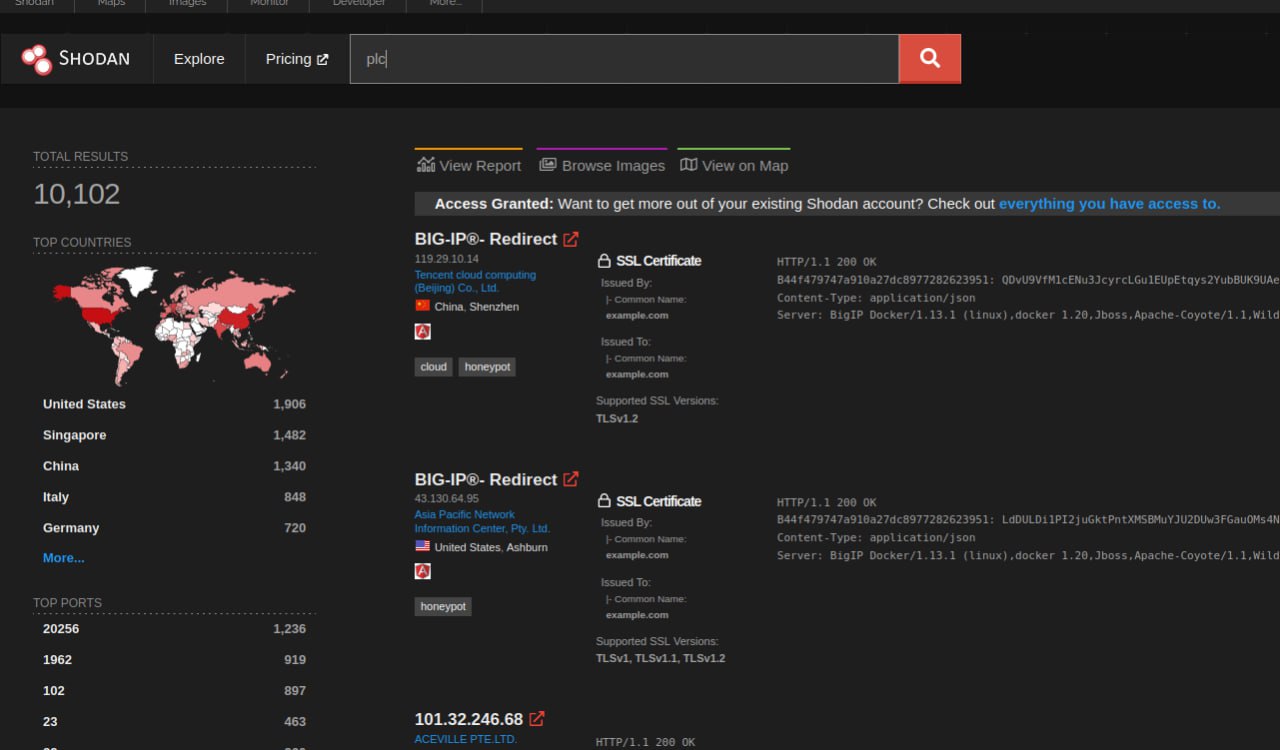Filter by China in Top Countries

click(61, 466)
